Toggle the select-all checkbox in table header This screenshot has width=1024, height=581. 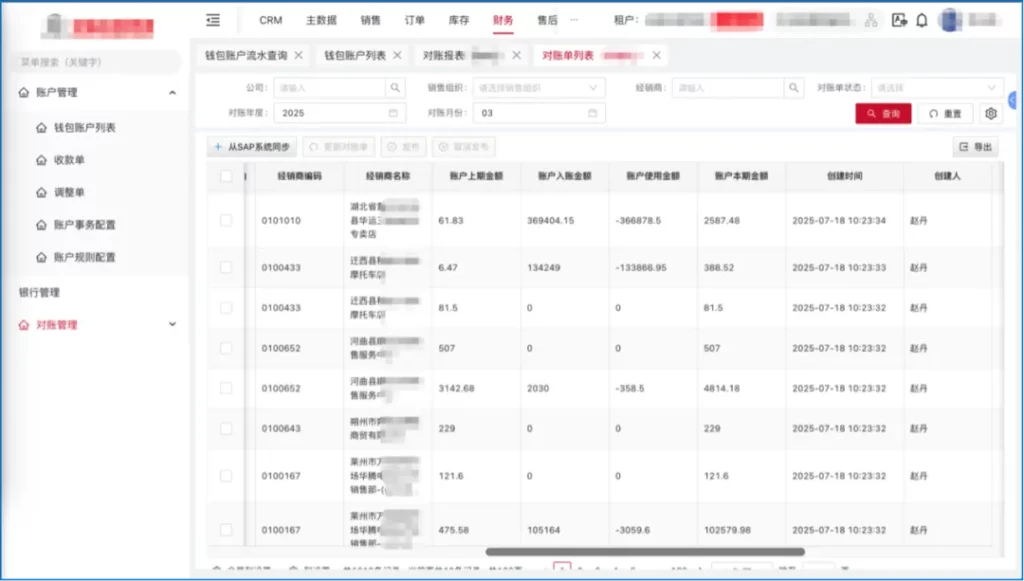226,176
